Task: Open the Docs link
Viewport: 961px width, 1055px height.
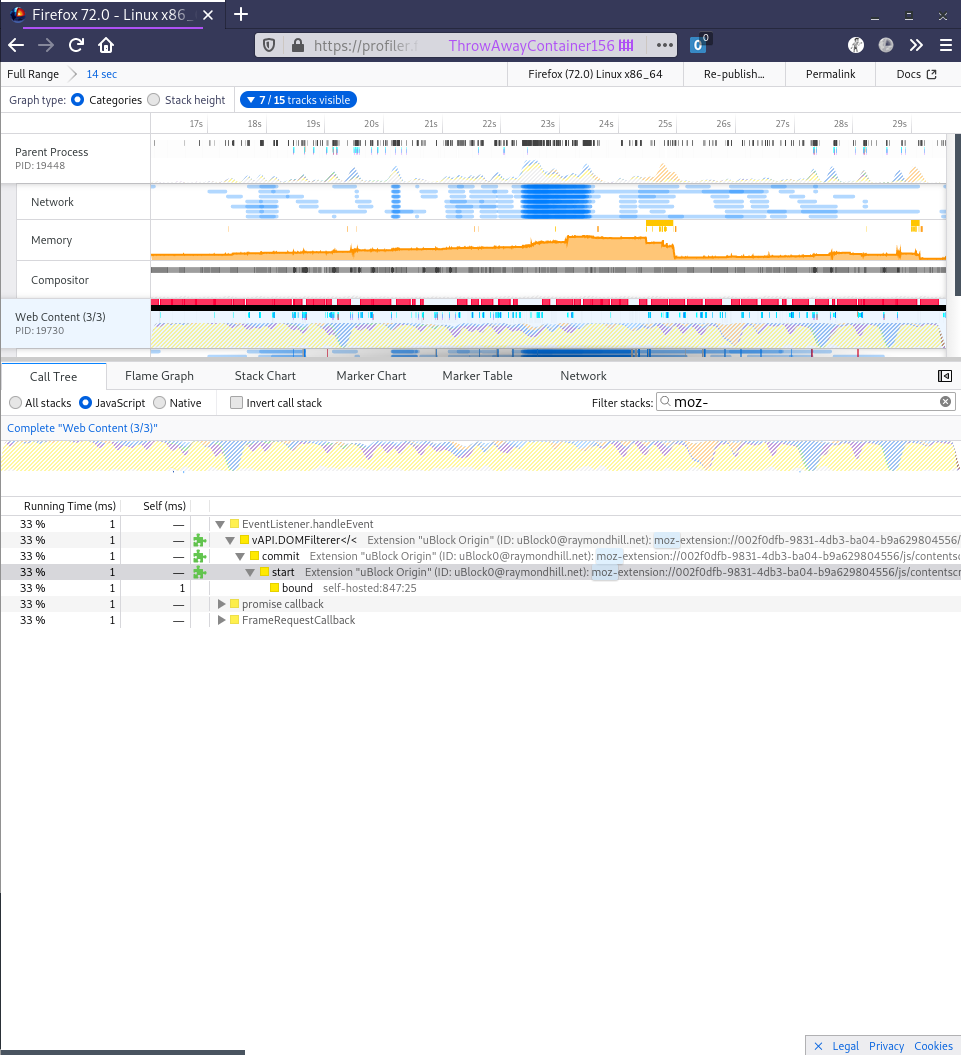Action: coord(917,74)
